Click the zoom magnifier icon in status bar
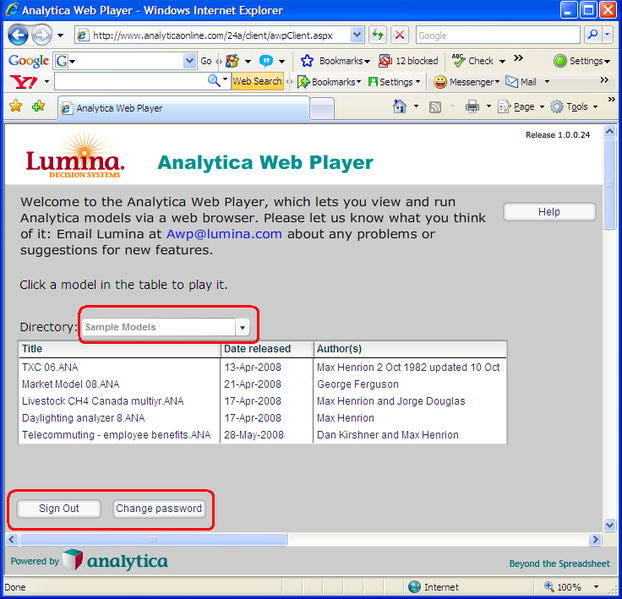This screenshot has height=599, width=622. click(x=549, y=586)
